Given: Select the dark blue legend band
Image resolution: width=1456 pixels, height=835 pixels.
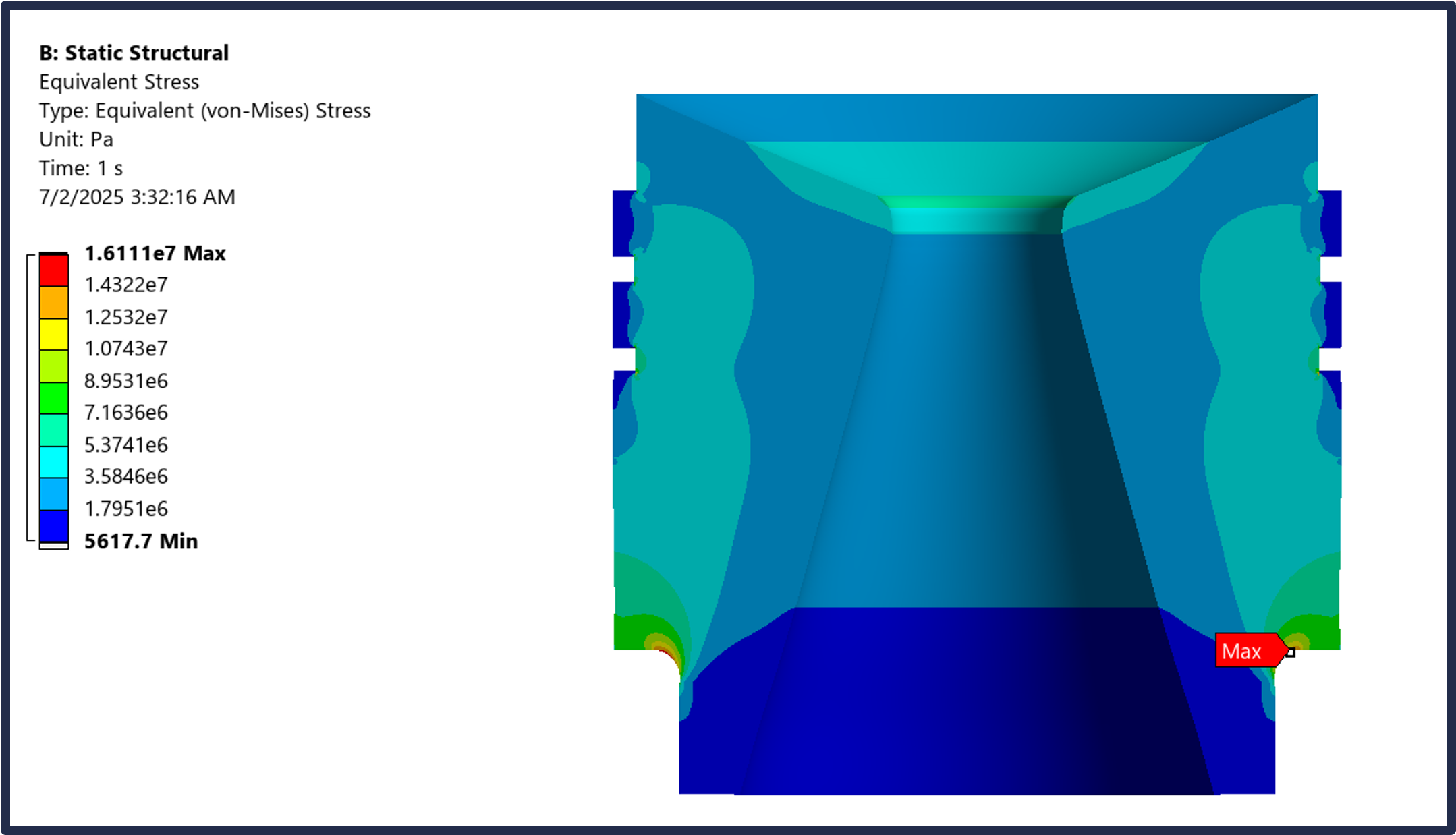Looking at the screenshot, I should click(54, 526).
